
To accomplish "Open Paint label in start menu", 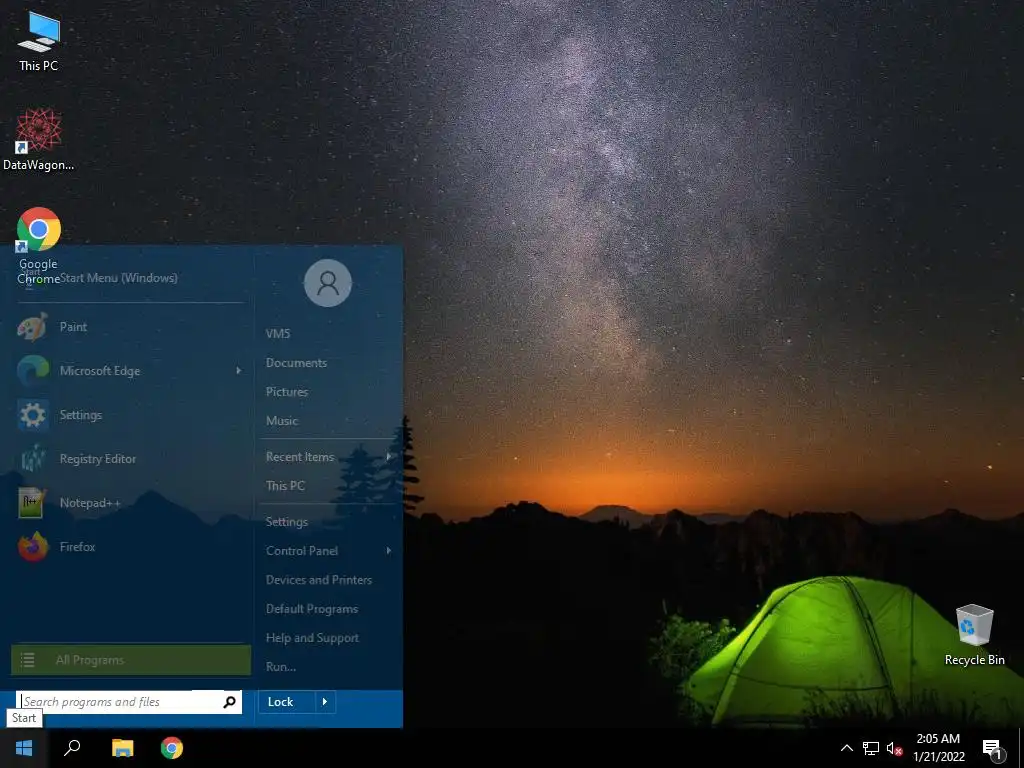I will pos(73,327).
